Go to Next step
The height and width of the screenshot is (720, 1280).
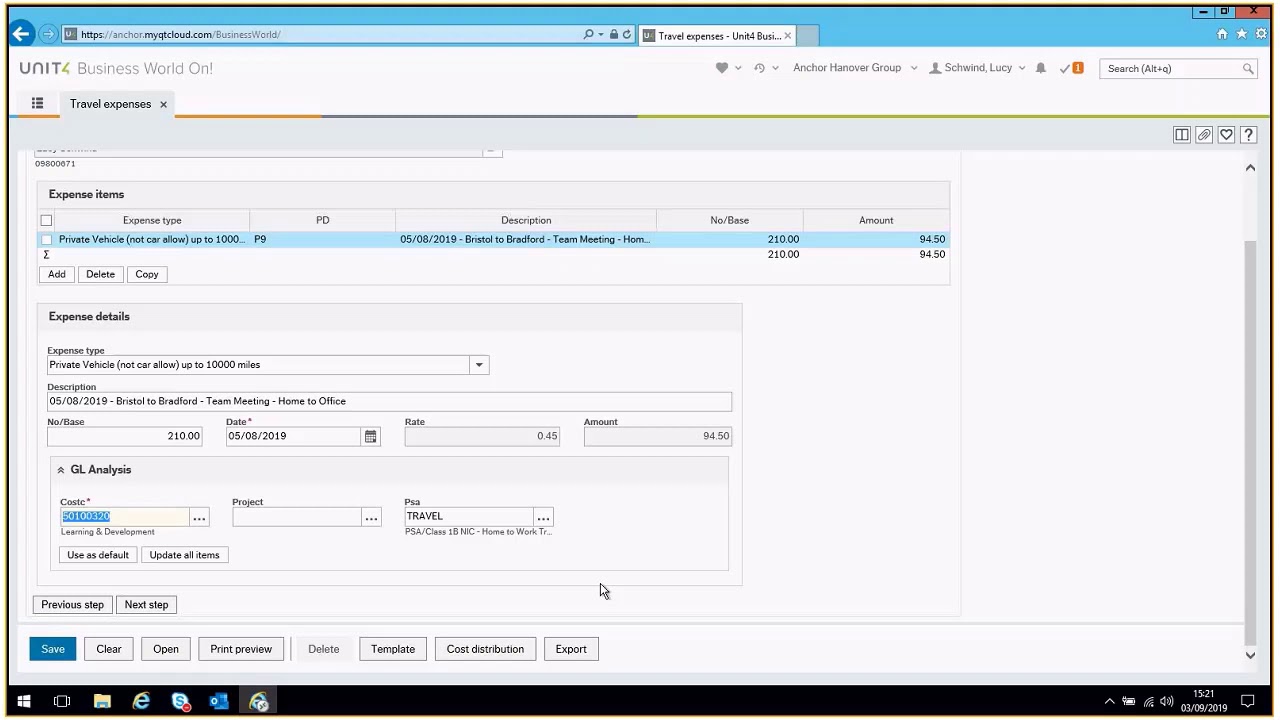146,605
